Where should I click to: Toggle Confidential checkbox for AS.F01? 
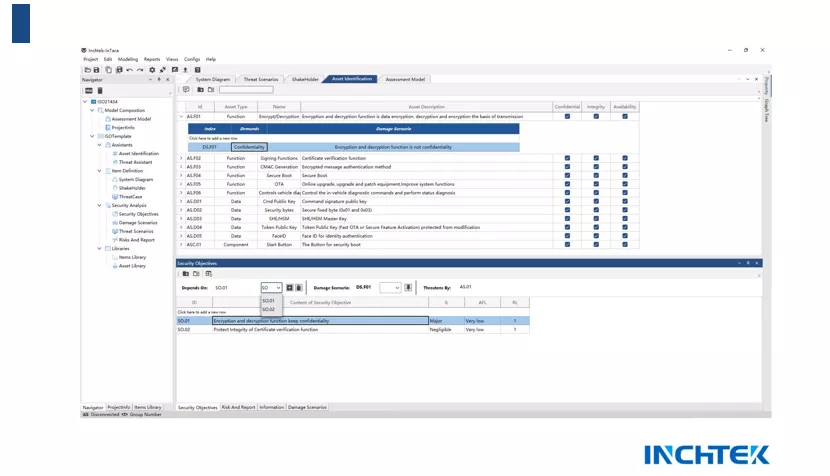click(567, 116)
